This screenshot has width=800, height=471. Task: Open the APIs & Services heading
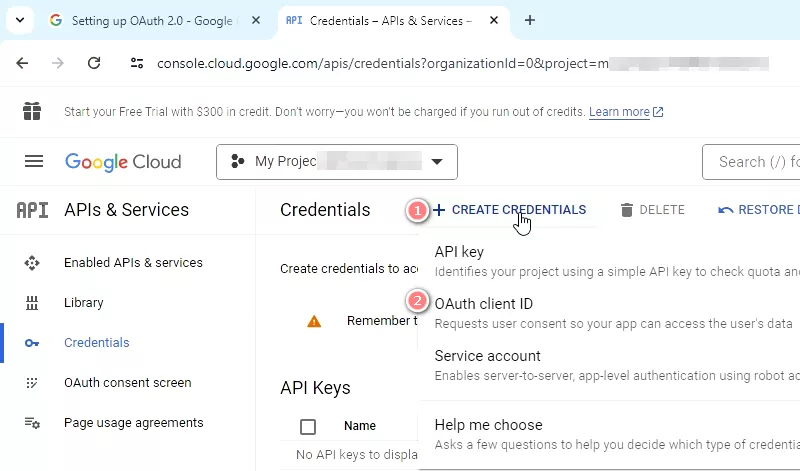click(x=127, y=210)
